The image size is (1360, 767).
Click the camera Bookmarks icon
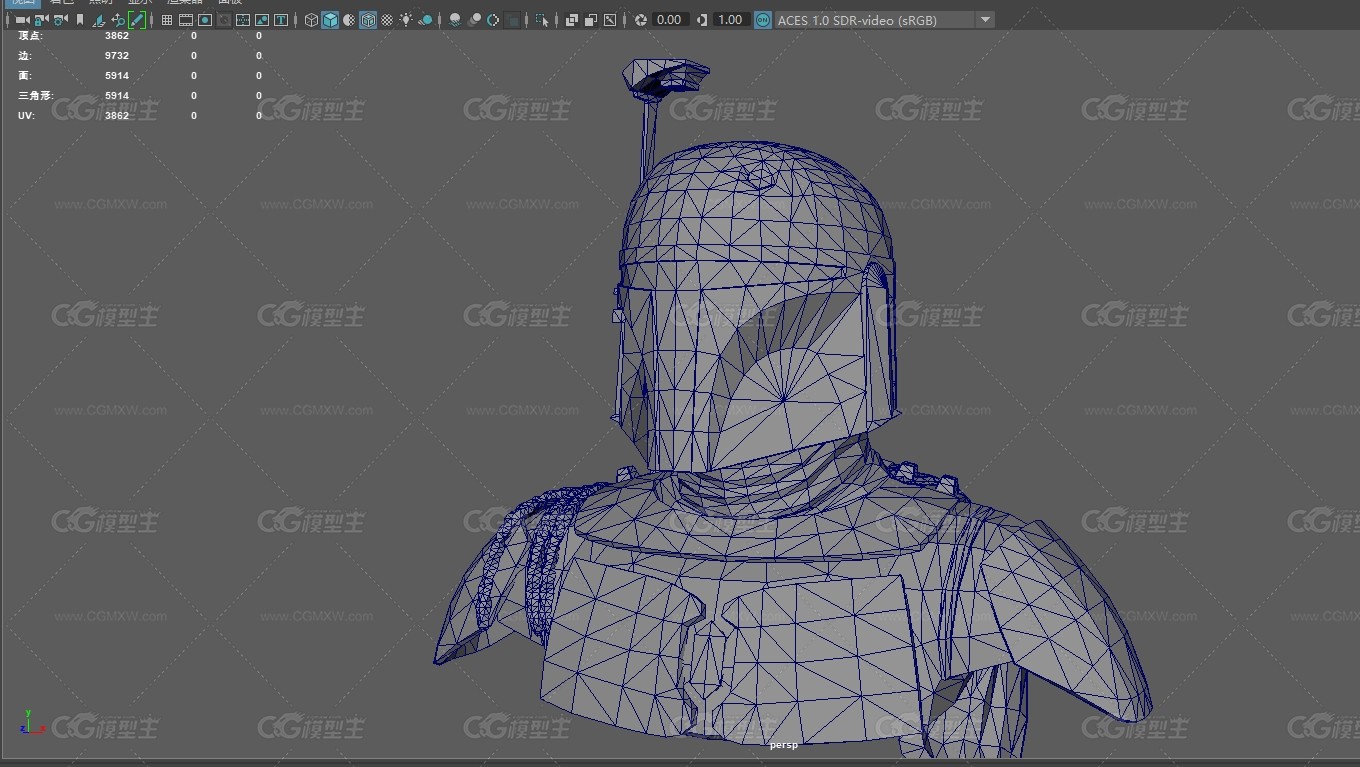80,20
